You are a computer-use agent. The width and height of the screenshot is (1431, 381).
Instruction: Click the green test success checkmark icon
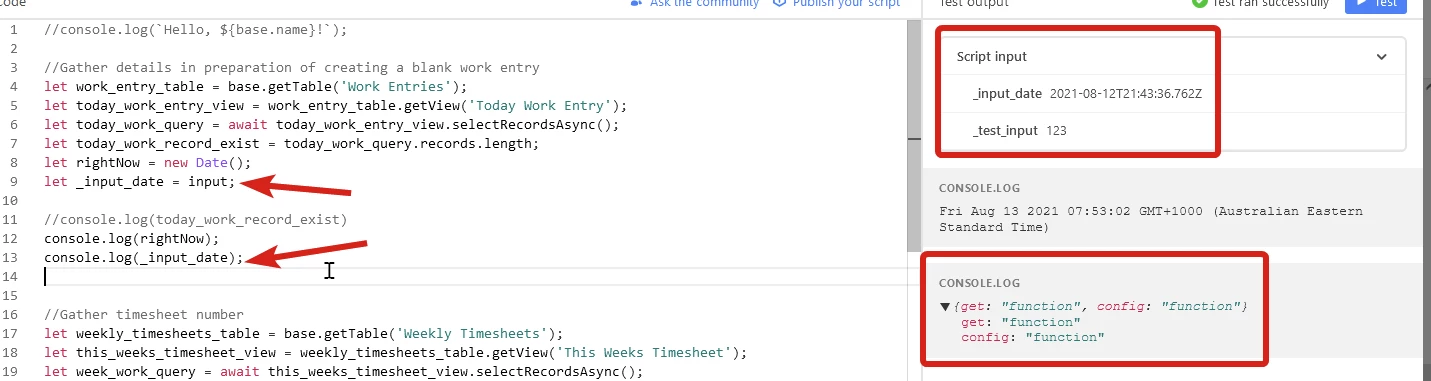coord(1199,3)
